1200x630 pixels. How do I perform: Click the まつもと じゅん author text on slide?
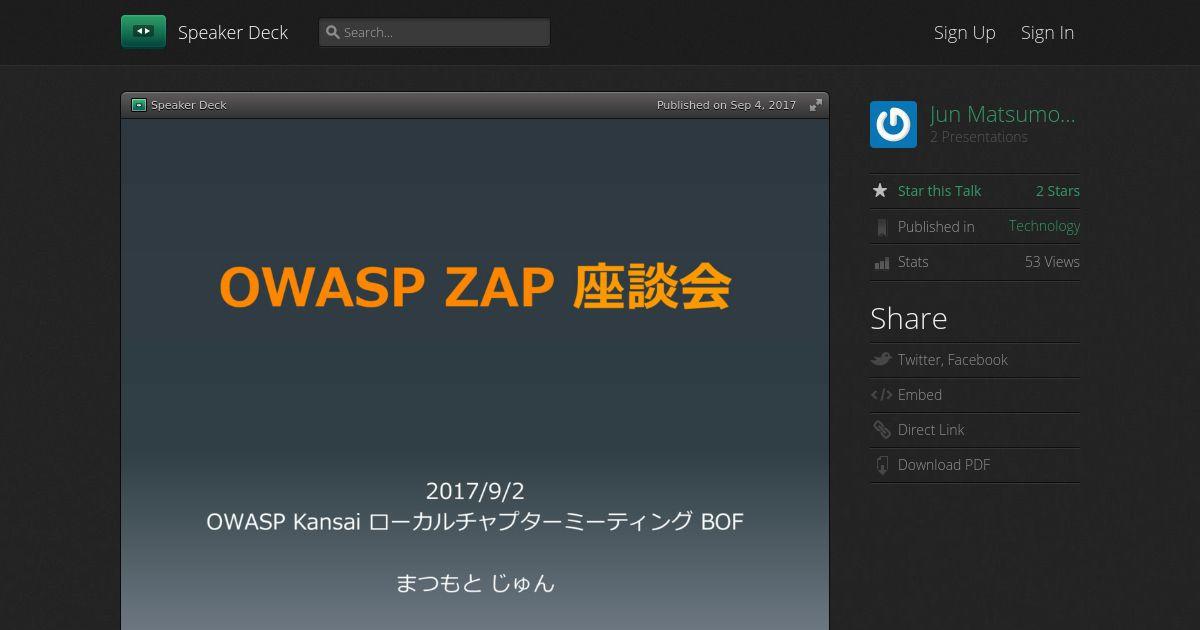point(475,583)
